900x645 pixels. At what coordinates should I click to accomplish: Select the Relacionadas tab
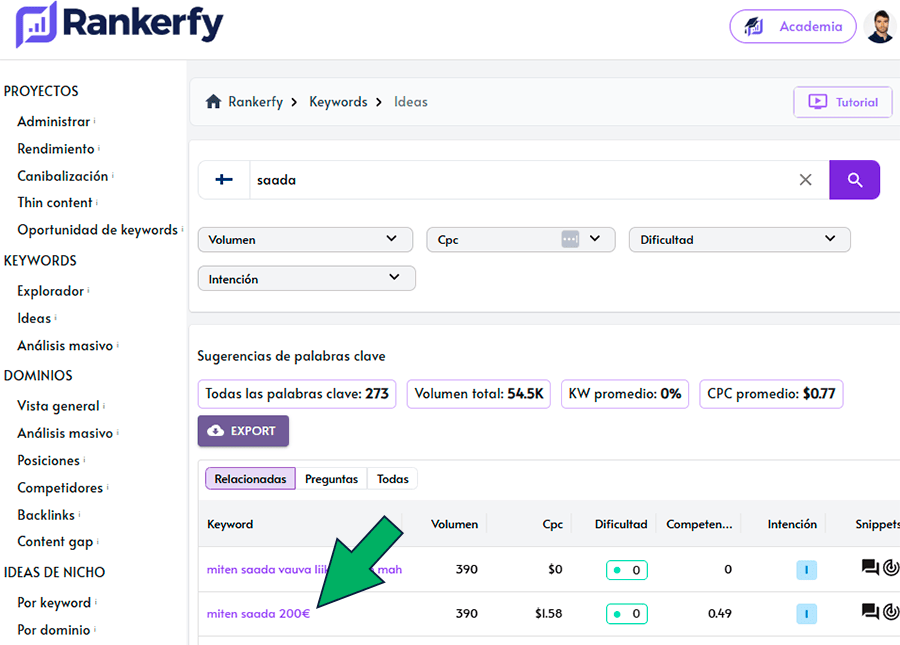(250, 479)
